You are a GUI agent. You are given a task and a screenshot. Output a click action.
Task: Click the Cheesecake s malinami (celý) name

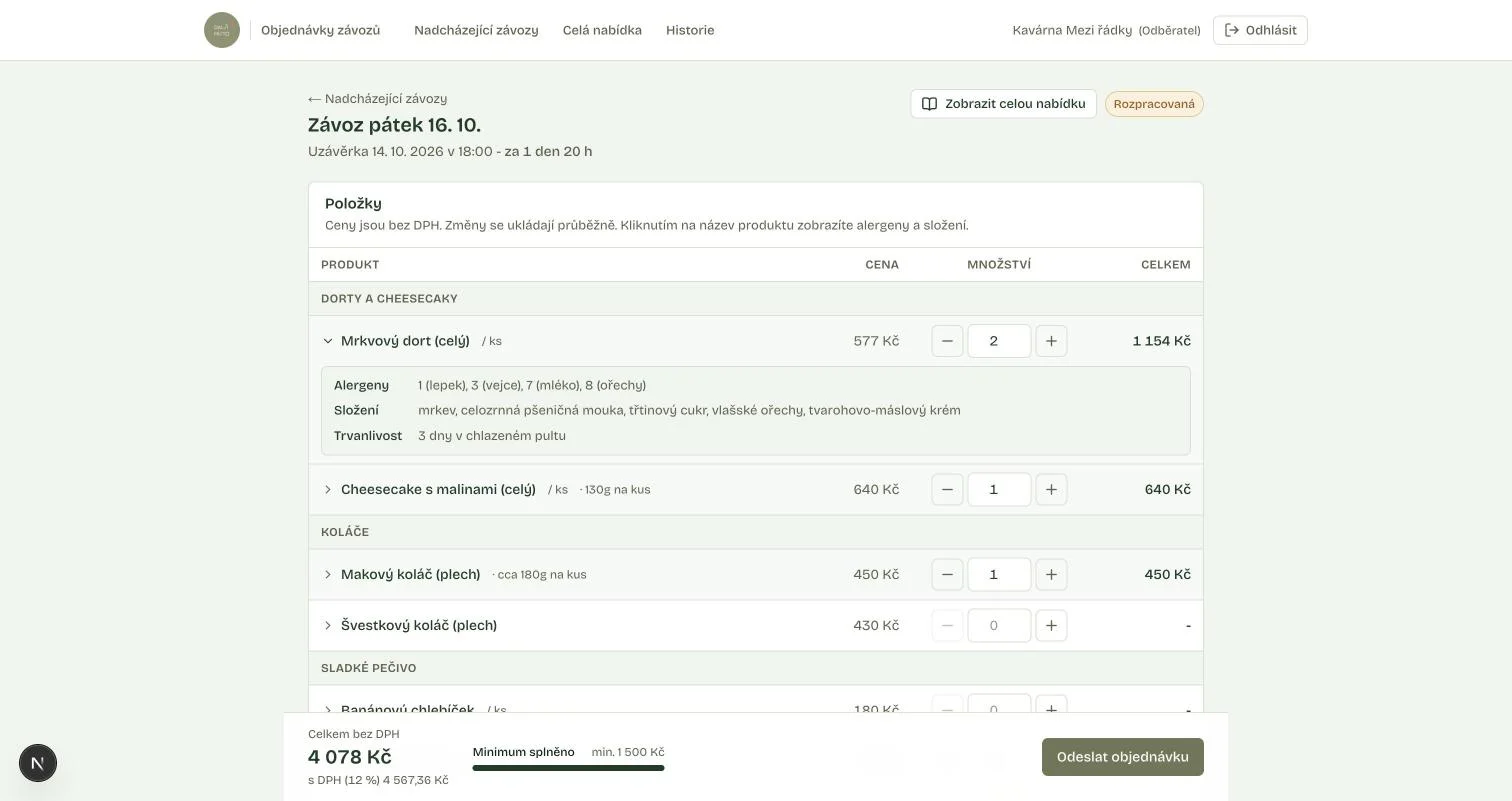(438, 489)
